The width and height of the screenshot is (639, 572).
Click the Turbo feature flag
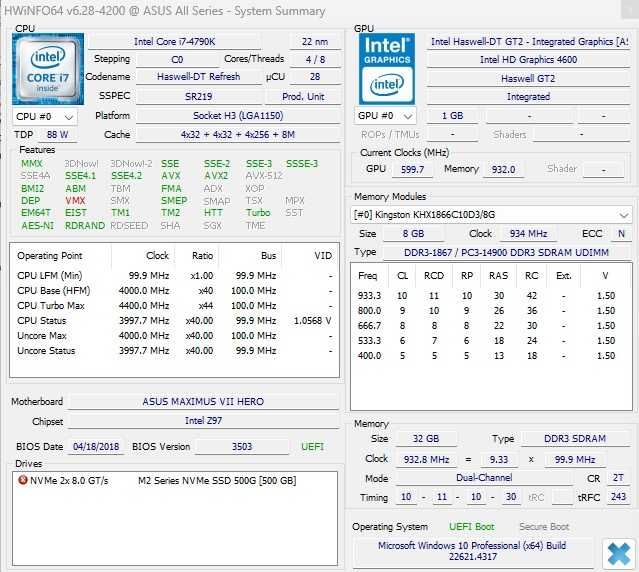[x=258, y=213]
